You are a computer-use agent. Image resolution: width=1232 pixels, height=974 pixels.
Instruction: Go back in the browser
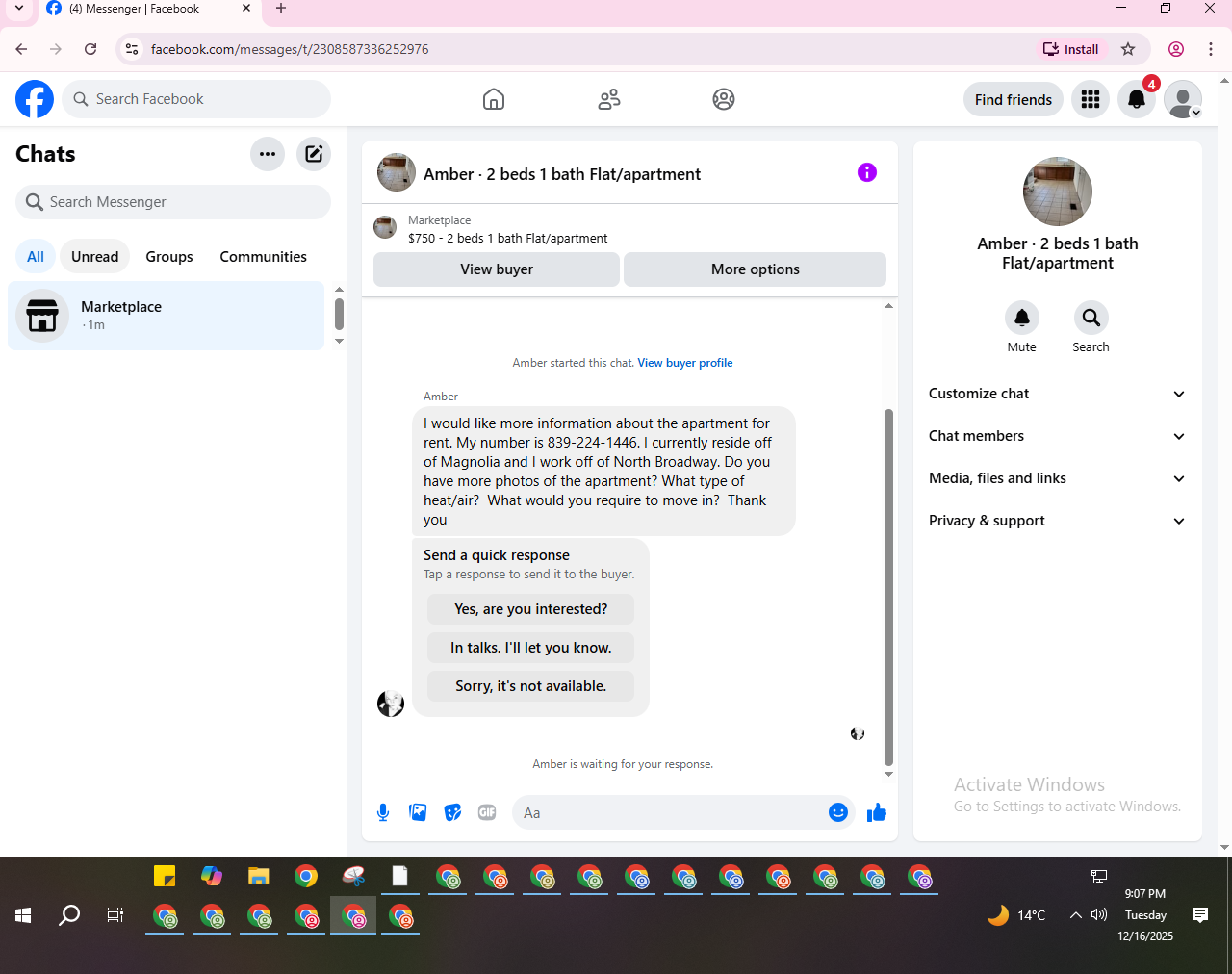[21, 49]
